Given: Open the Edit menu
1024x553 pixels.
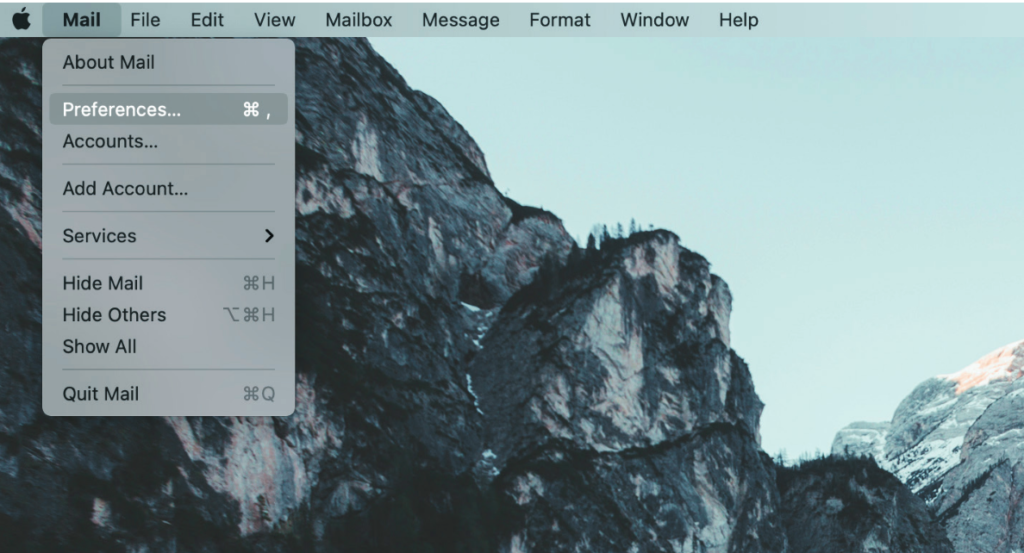Looking at the screenshot, I should (x=207, y=20).
